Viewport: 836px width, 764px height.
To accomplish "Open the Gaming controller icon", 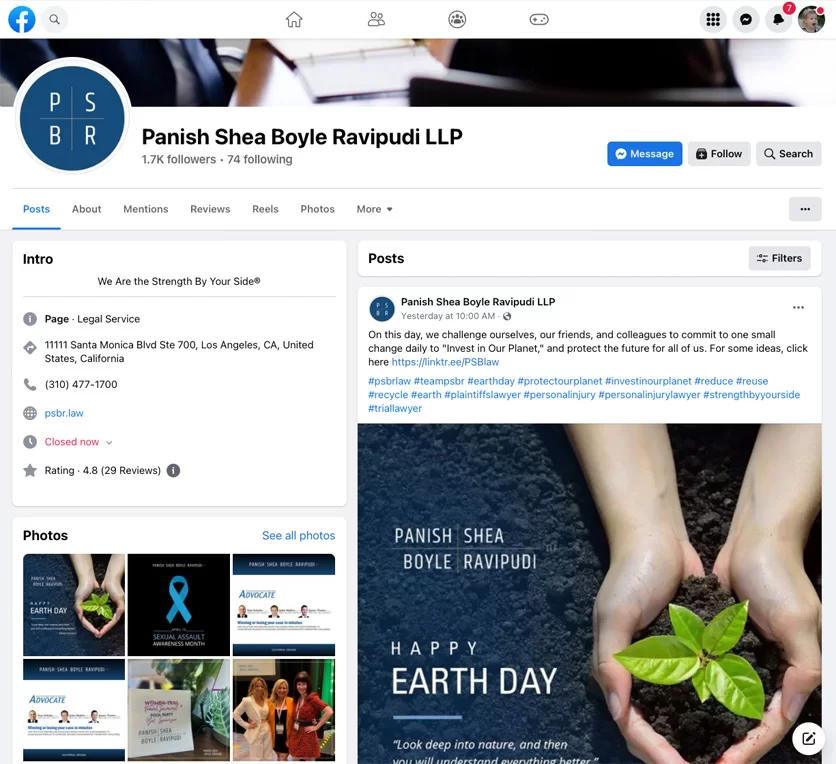I will click(x=538, y=19).
